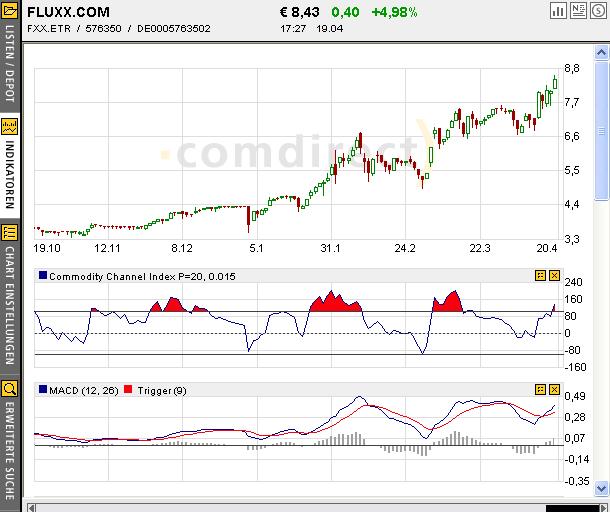This screenshot has height=512, width=610.
Task: Click the Chart Einstellungen icon
Action: click(x=9, y=233)
